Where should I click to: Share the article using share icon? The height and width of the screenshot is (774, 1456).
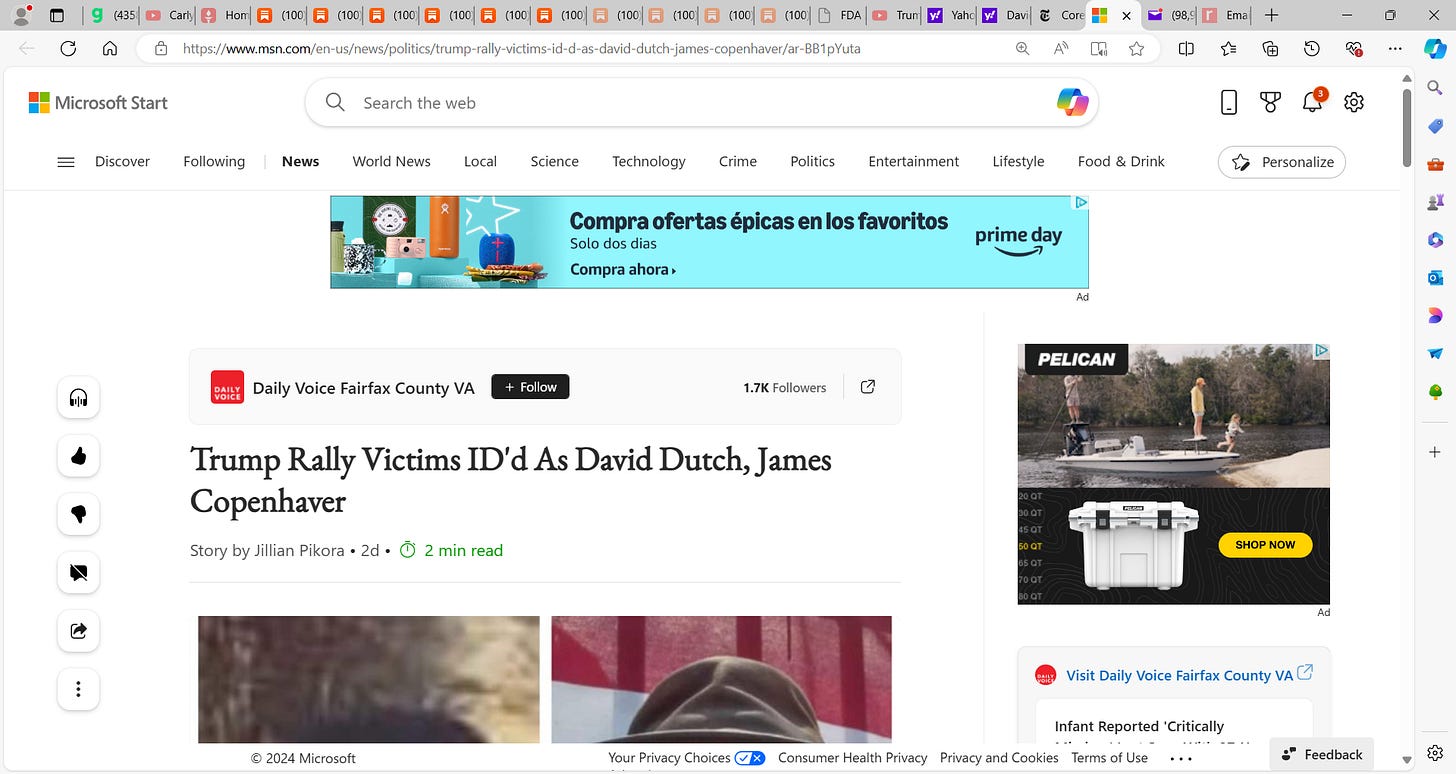point(78,631)
